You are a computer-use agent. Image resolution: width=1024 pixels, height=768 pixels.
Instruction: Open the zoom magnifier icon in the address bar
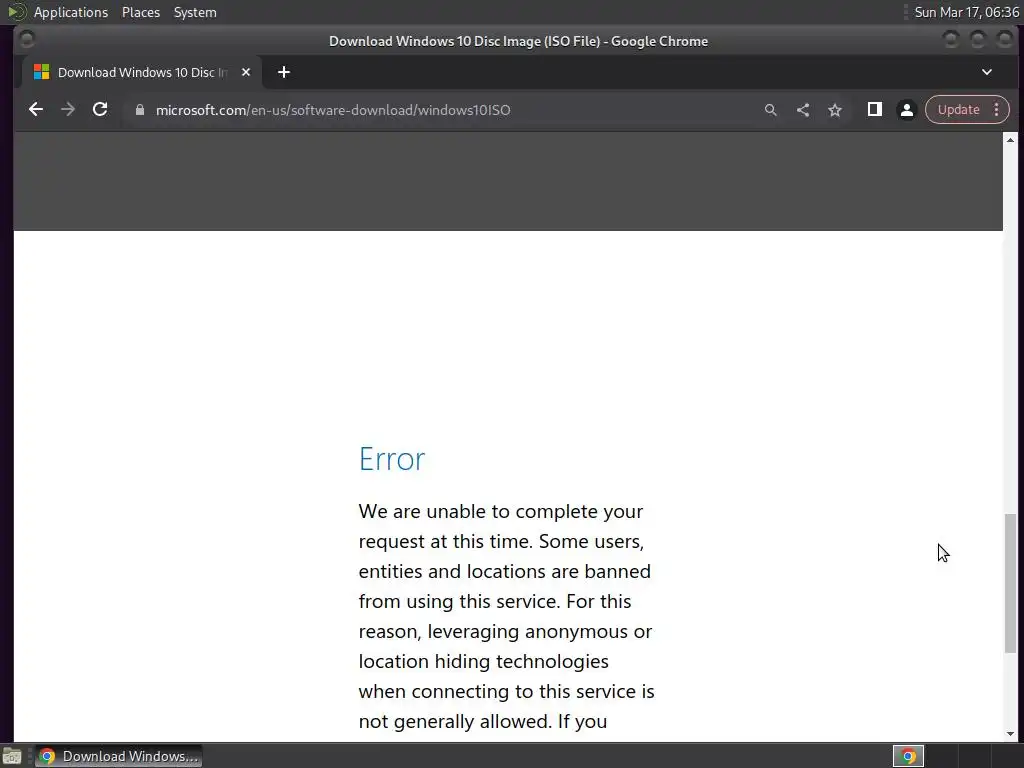click(771, 110)
